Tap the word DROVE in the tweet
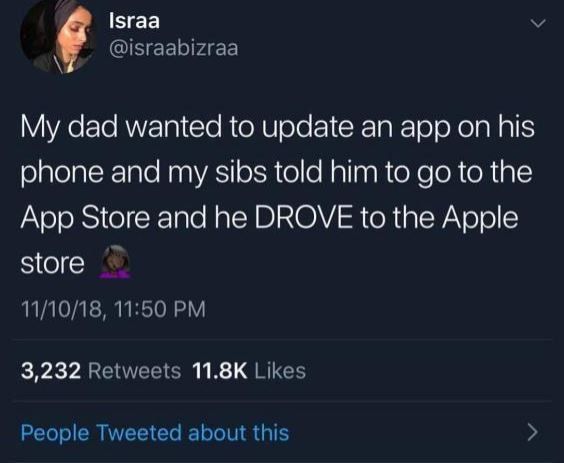Viewport: 564px width, 463px height. click(x=304, y=218)
